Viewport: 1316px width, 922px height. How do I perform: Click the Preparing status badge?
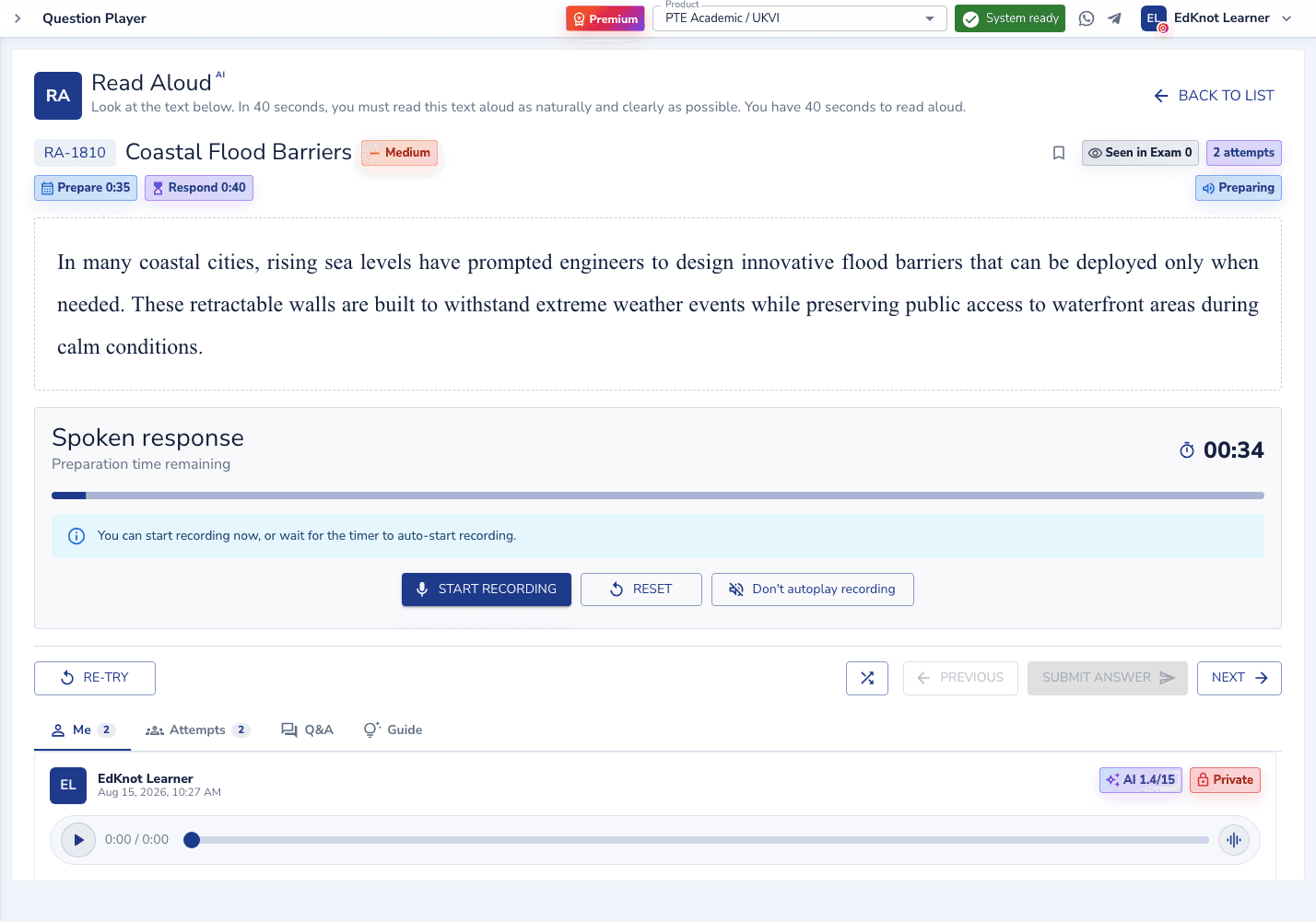[x=1239, y=188]
